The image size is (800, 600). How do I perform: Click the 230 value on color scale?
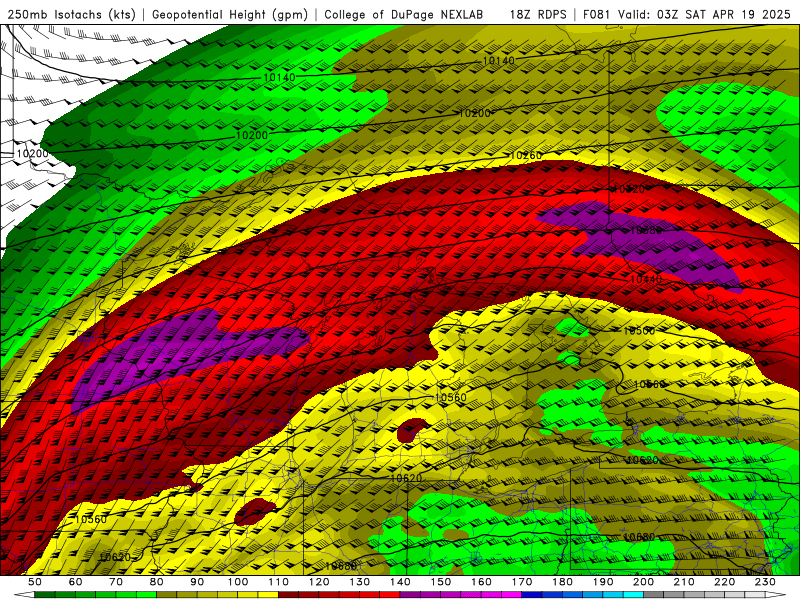pos(765,582)
